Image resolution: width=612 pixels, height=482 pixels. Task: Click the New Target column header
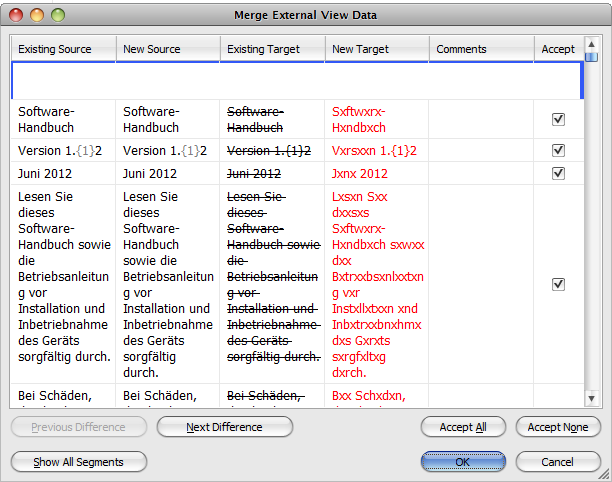point(377,49)
